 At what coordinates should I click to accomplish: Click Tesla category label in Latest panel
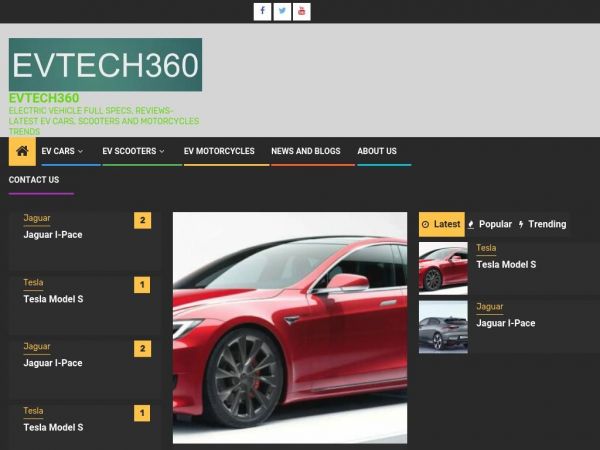pos(486,248)
